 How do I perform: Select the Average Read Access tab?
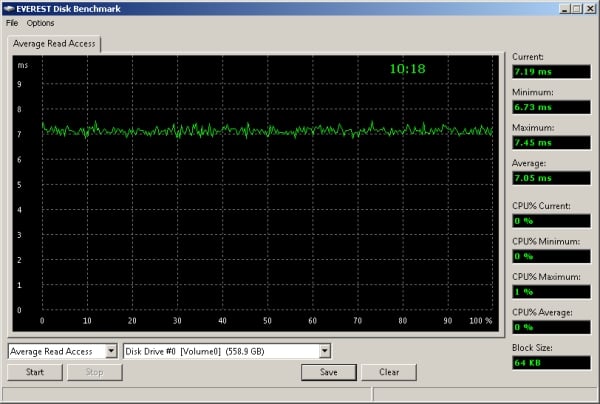(x=55, y=43)
